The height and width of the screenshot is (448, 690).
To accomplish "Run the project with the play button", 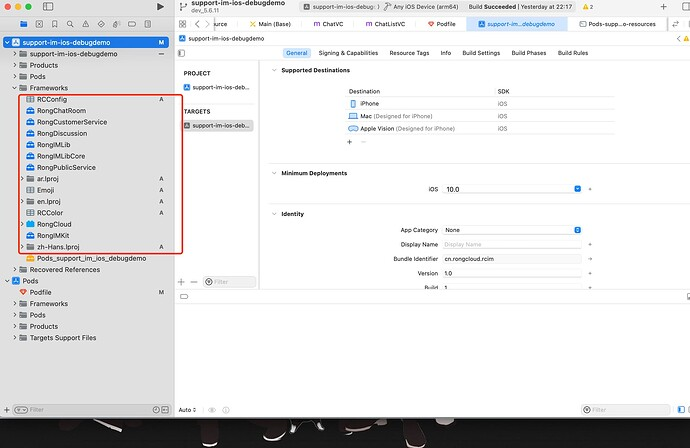I will (161, 7).
